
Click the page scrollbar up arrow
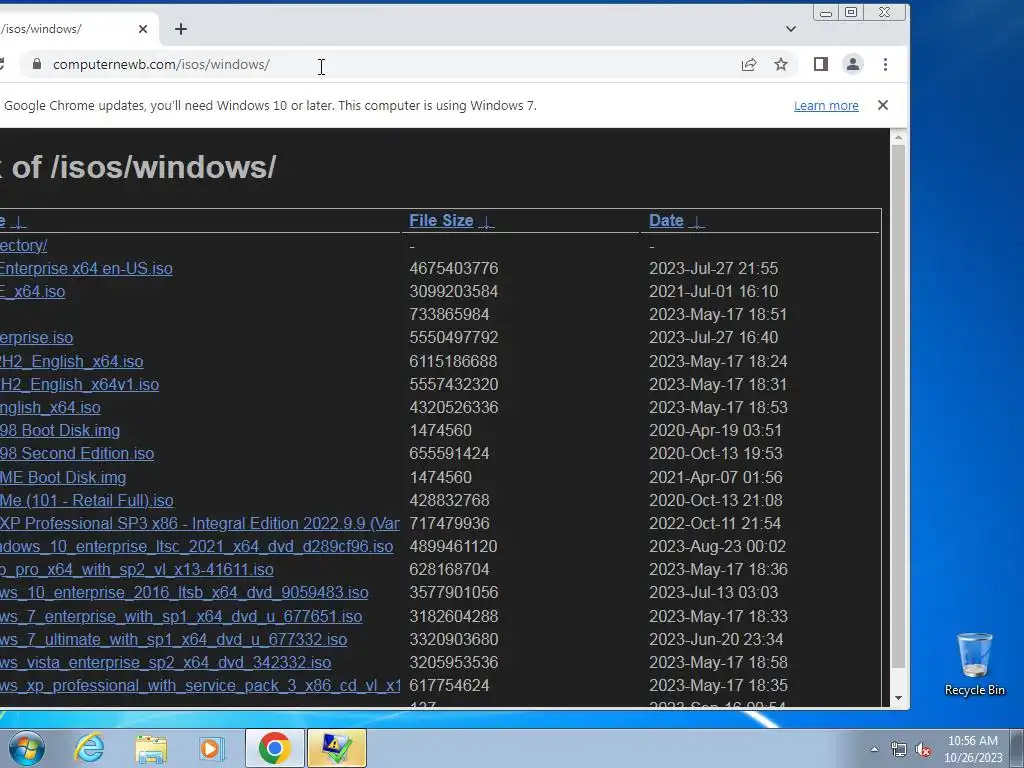(x=898, y=137)
